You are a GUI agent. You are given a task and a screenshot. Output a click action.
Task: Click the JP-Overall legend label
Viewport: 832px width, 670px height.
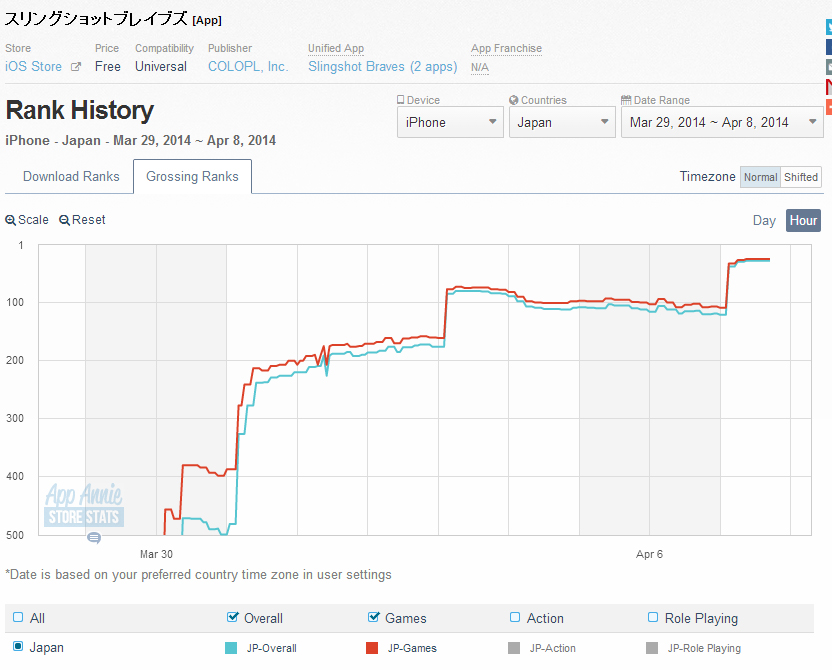272,648
